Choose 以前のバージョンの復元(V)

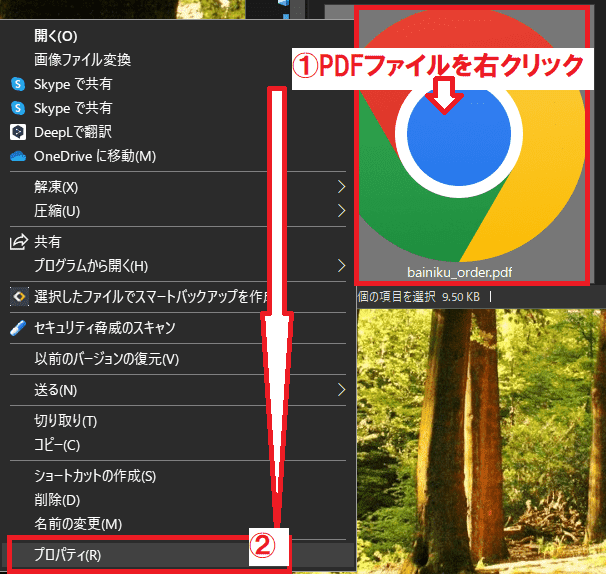tap(107, 359)
